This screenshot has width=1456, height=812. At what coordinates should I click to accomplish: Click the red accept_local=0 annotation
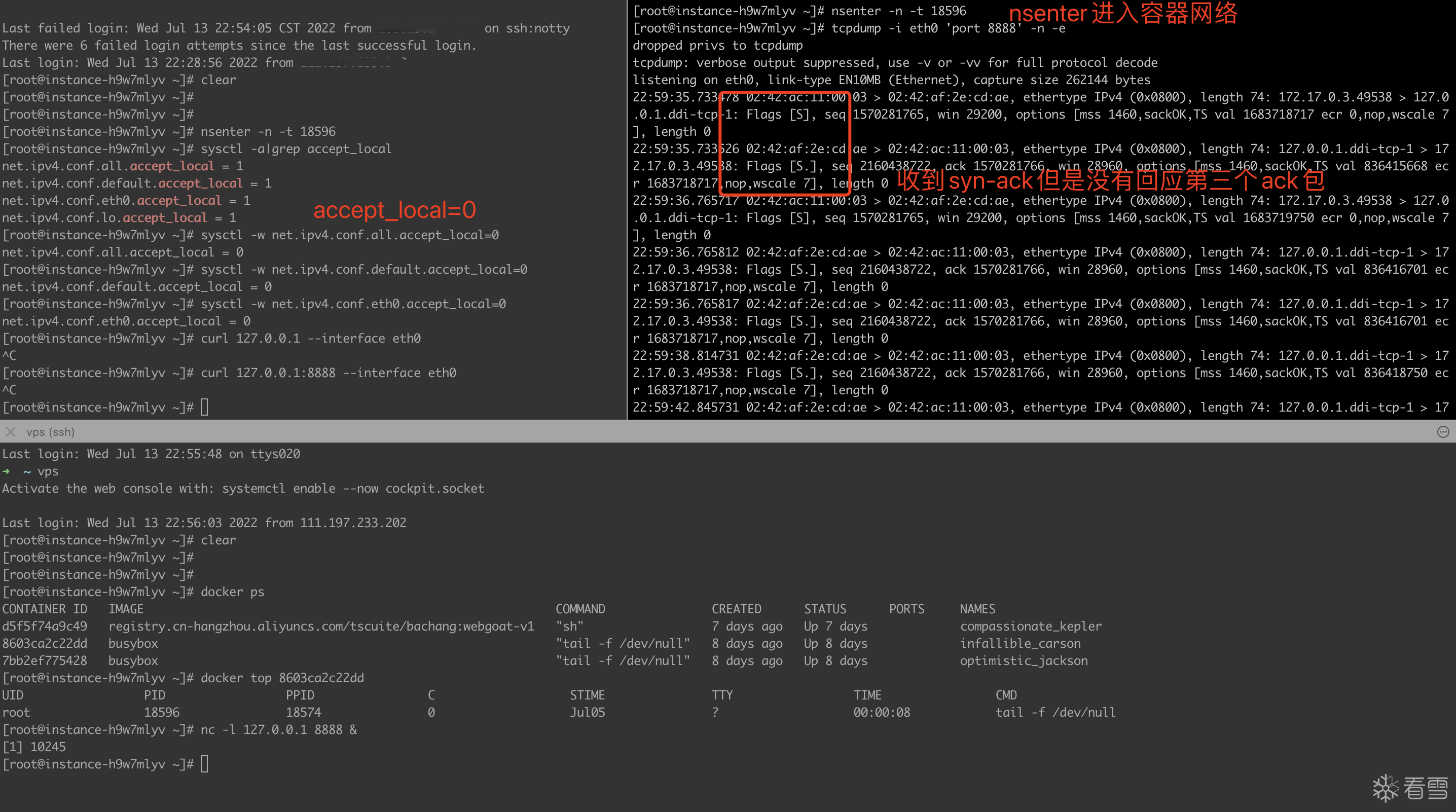point(394,210)
